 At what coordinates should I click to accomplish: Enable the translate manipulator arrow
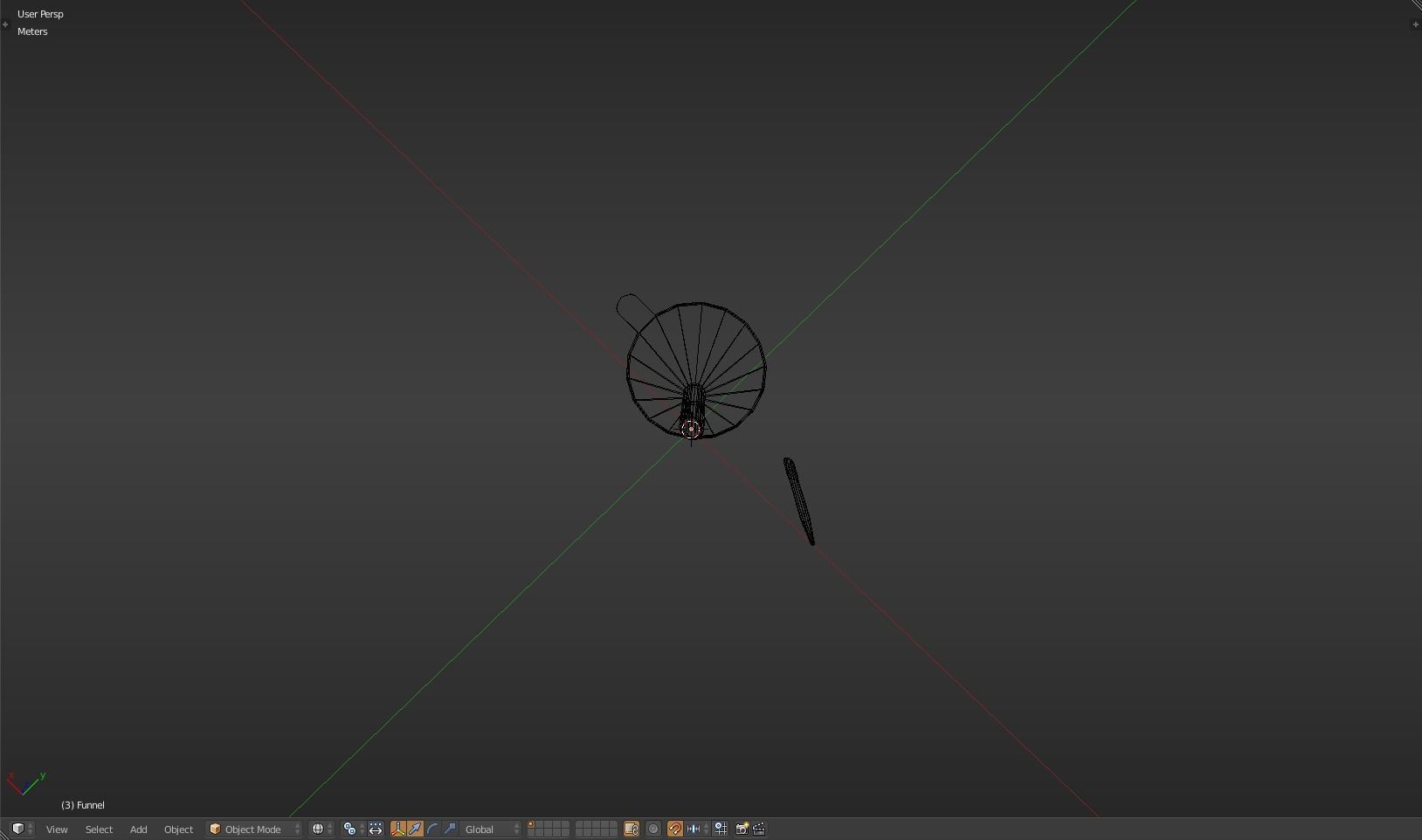click(x=415, y=829)
